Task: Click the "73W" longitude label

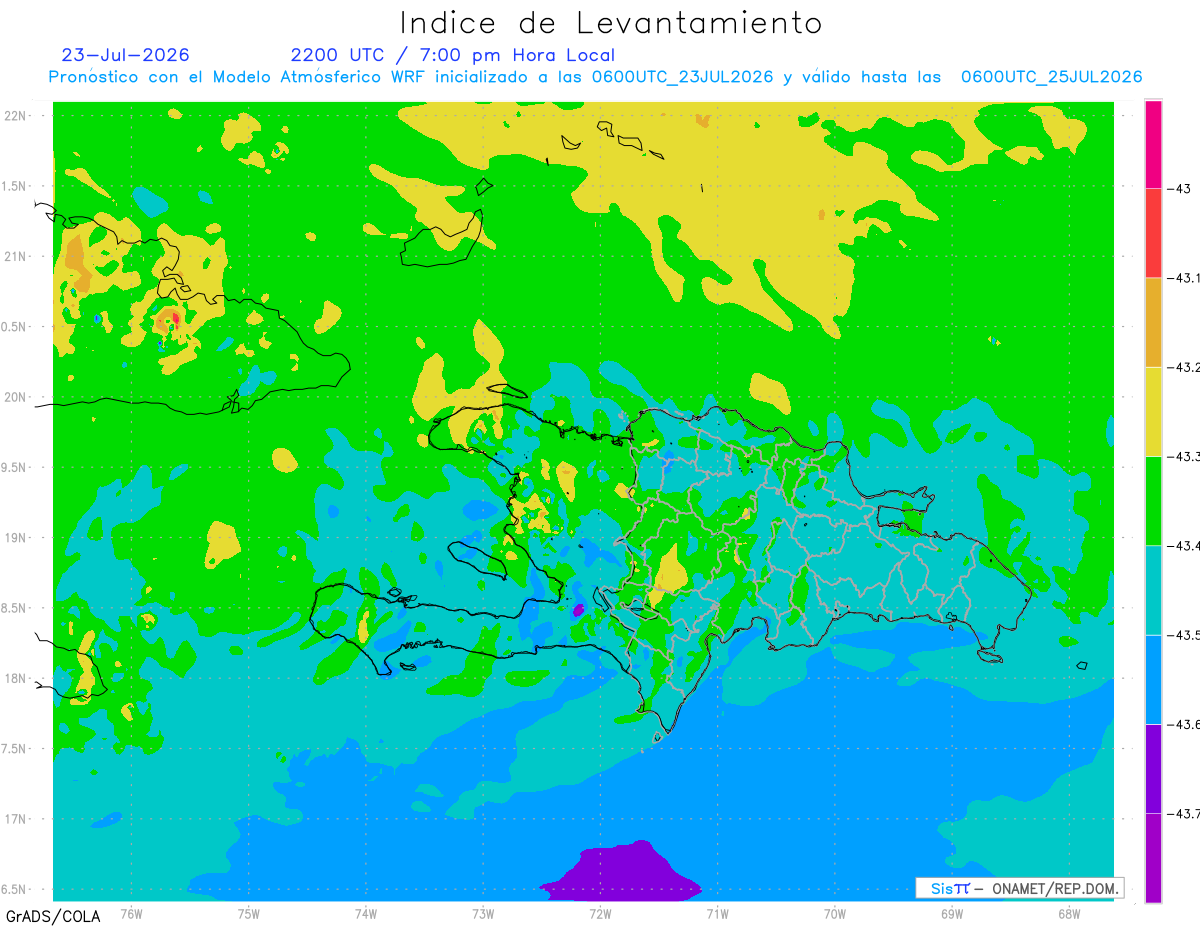Action: point(483,913)
